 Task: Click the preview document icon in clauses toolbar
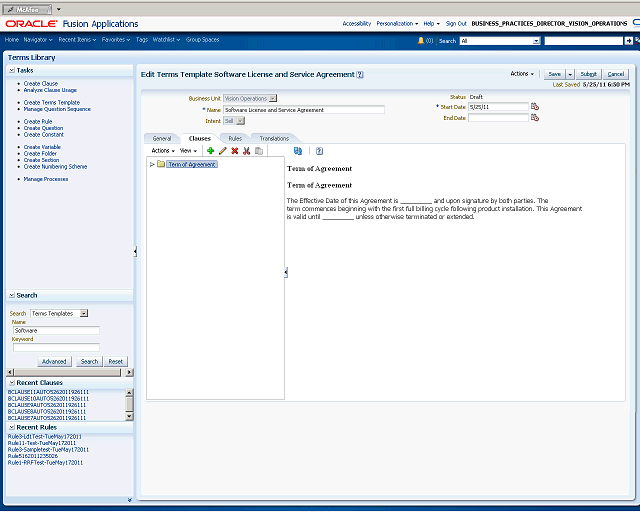point(298,151)
